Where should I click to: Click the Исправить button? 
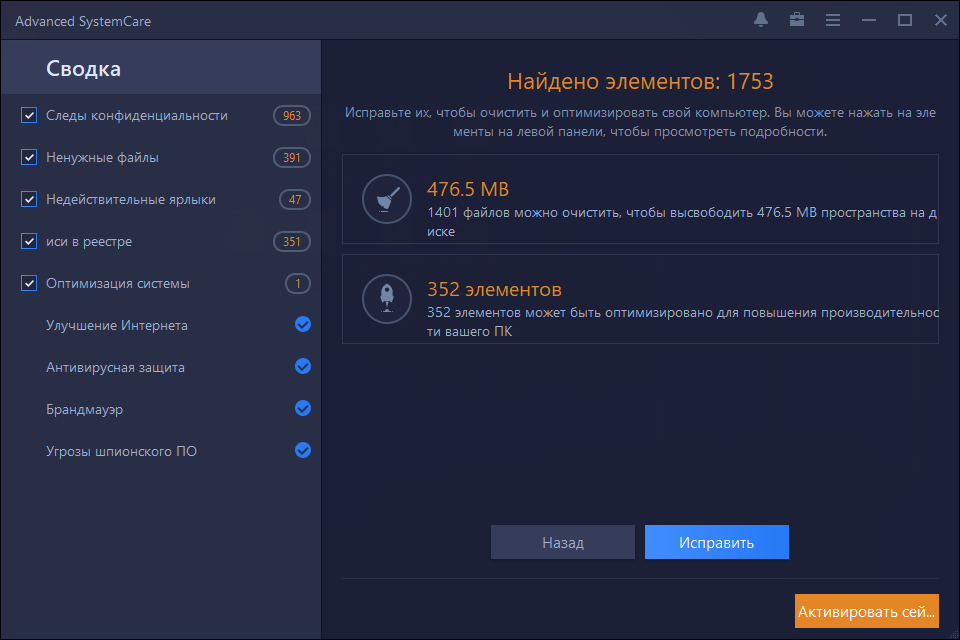tap(716, 542)
